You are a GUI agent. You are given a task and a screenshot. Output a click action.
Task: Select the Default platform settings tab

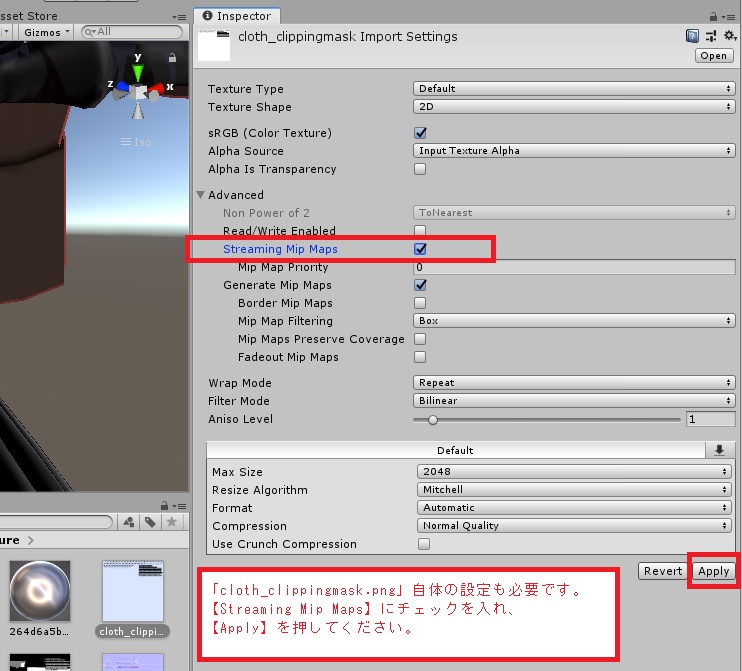[456, 450]
